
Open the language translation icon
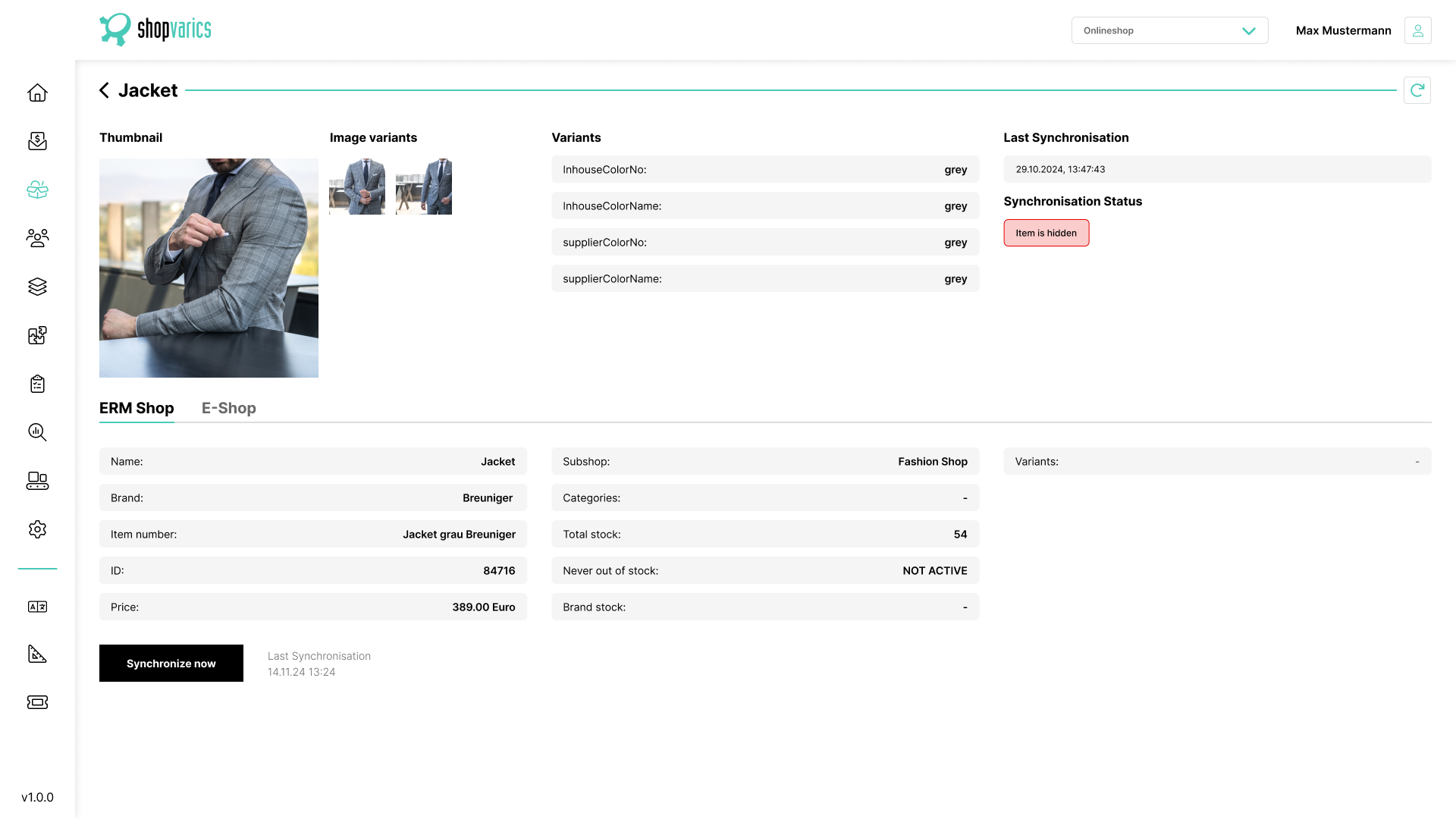37,607
